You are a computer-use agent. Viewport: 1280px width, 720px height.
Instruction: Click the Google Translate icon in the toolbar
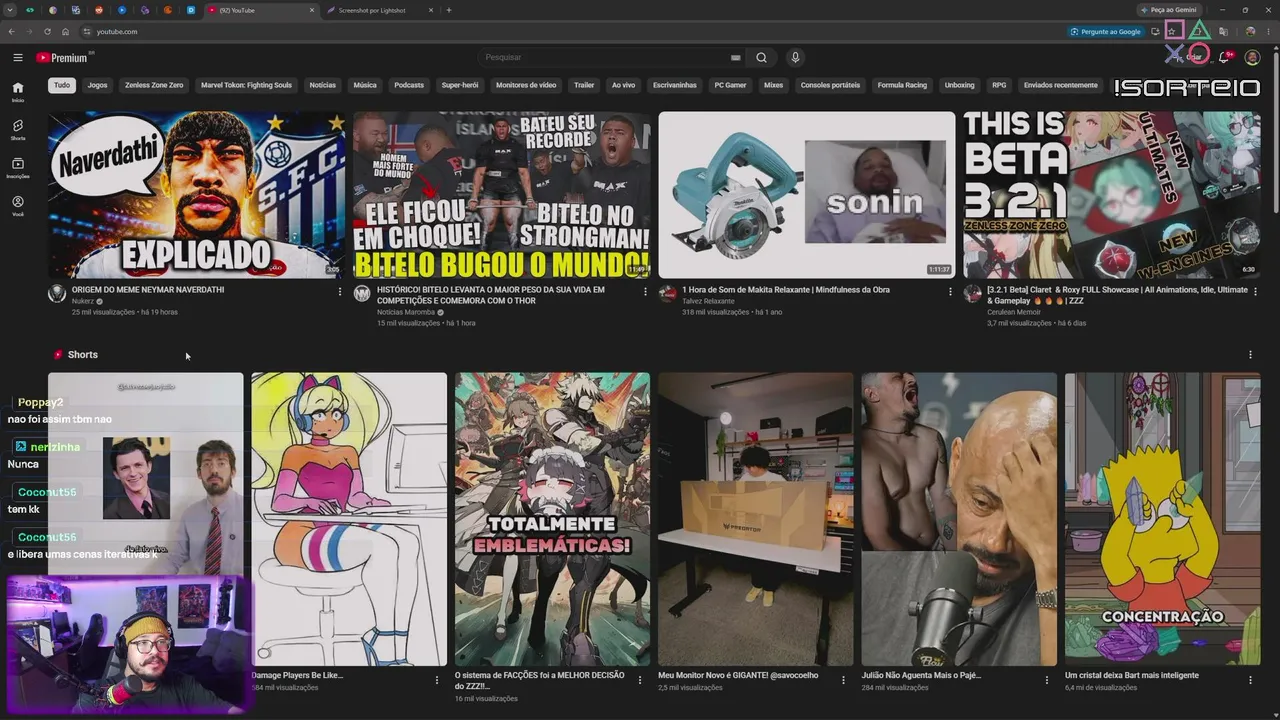coord(1222,31)
